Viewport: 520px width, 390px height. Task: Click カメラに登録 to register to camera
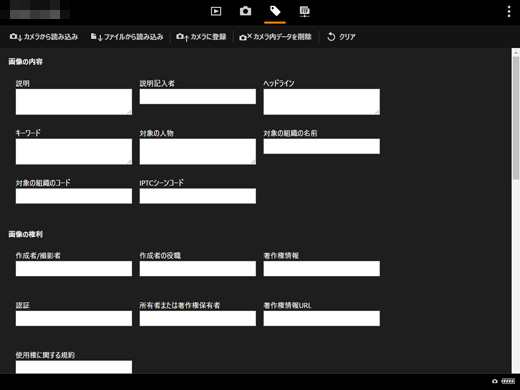tap(201, 37)
